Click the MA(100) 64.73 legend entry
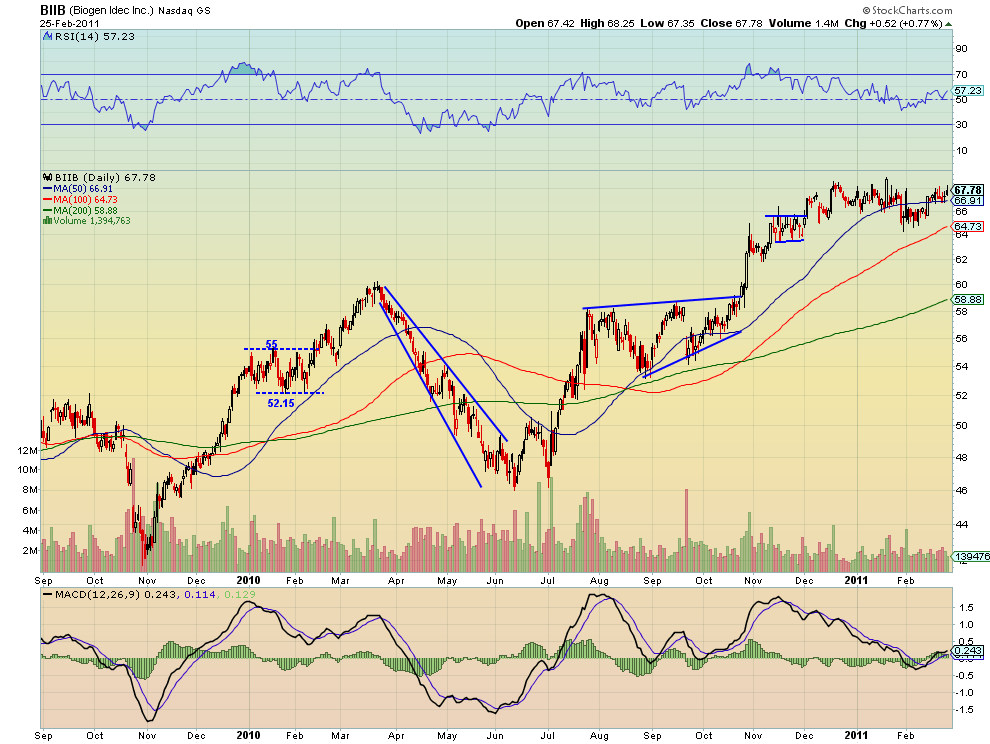 [85, 200]
